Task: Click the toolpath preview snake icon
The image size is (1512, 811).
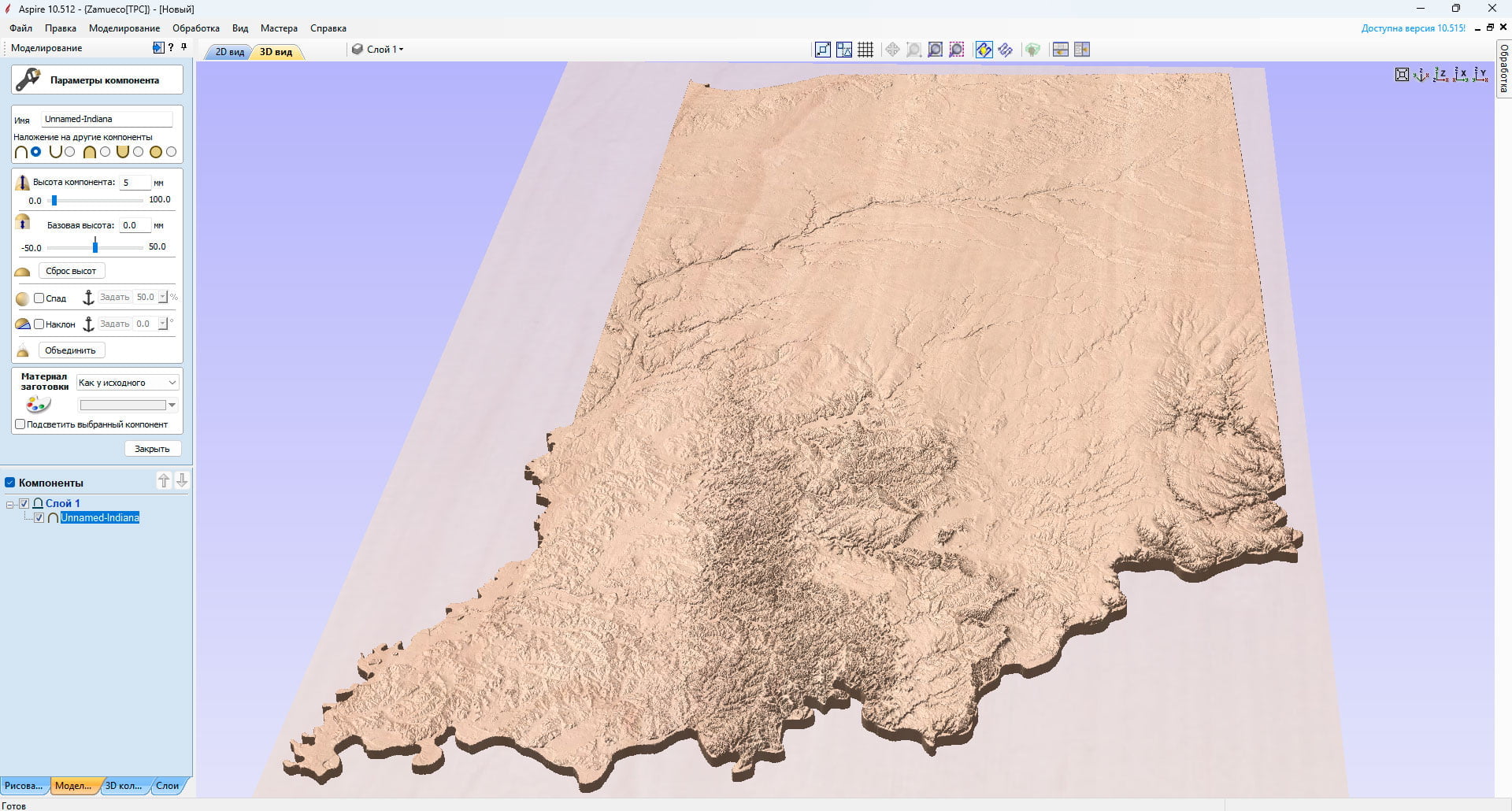Action: coord(1005,50)
